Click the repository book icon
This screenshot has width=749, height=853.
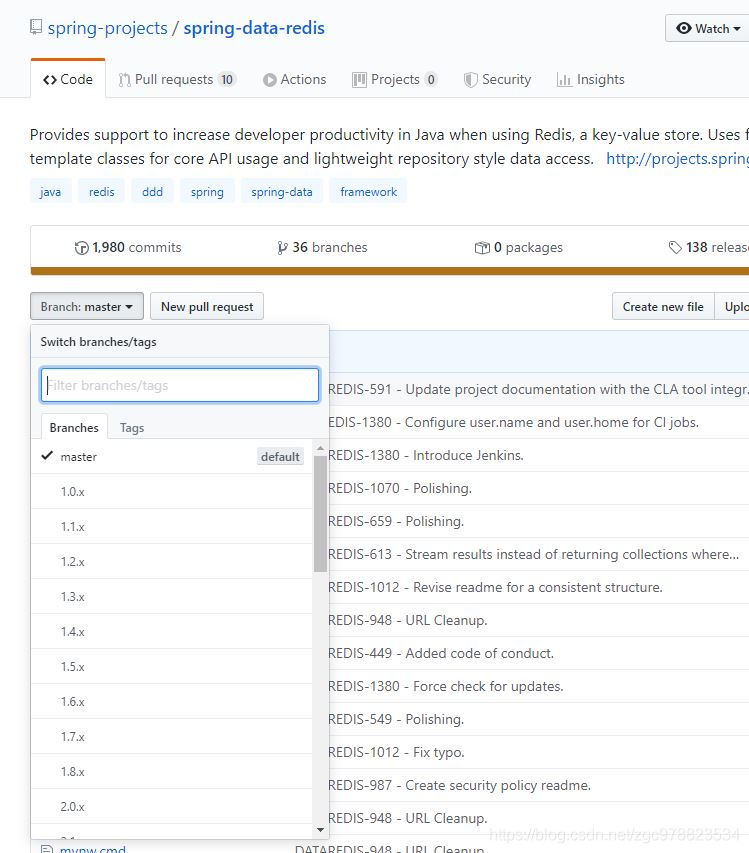click(36, 28)
